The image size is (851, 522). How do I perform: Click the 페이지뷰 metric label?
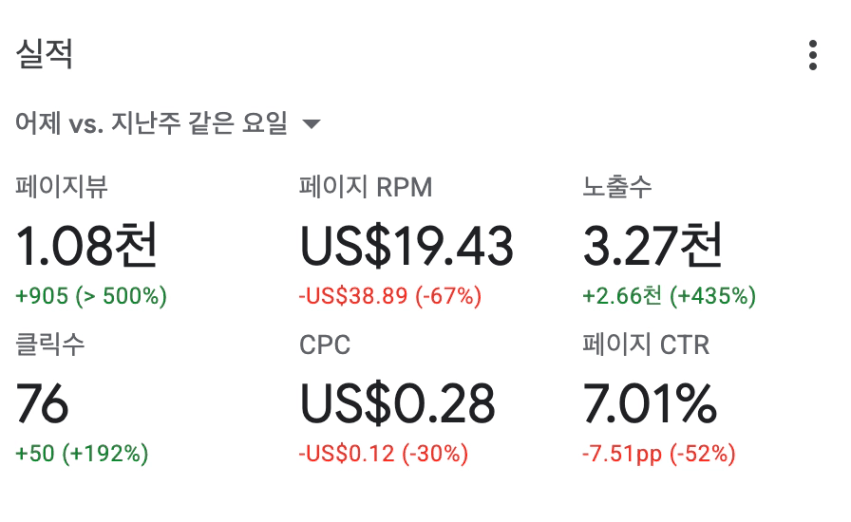[x=61, y=187]
